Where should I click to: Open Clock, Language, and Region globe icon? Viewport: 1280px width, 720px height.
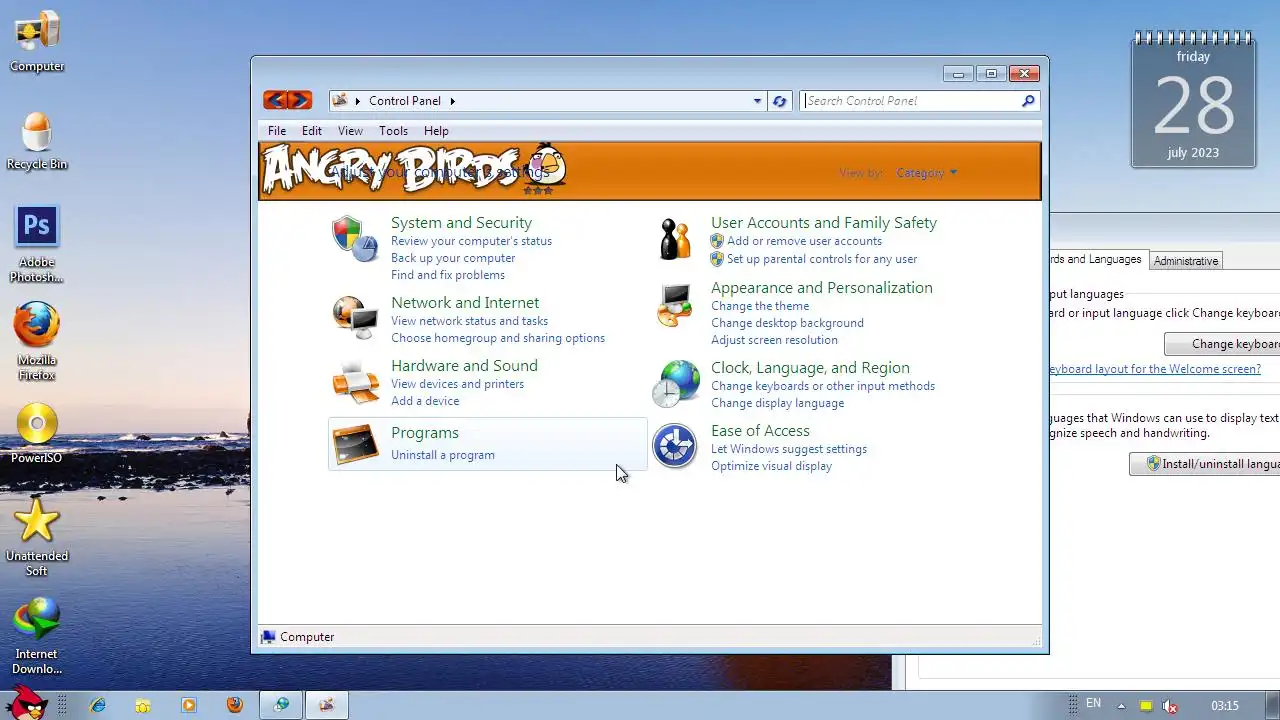676,384
